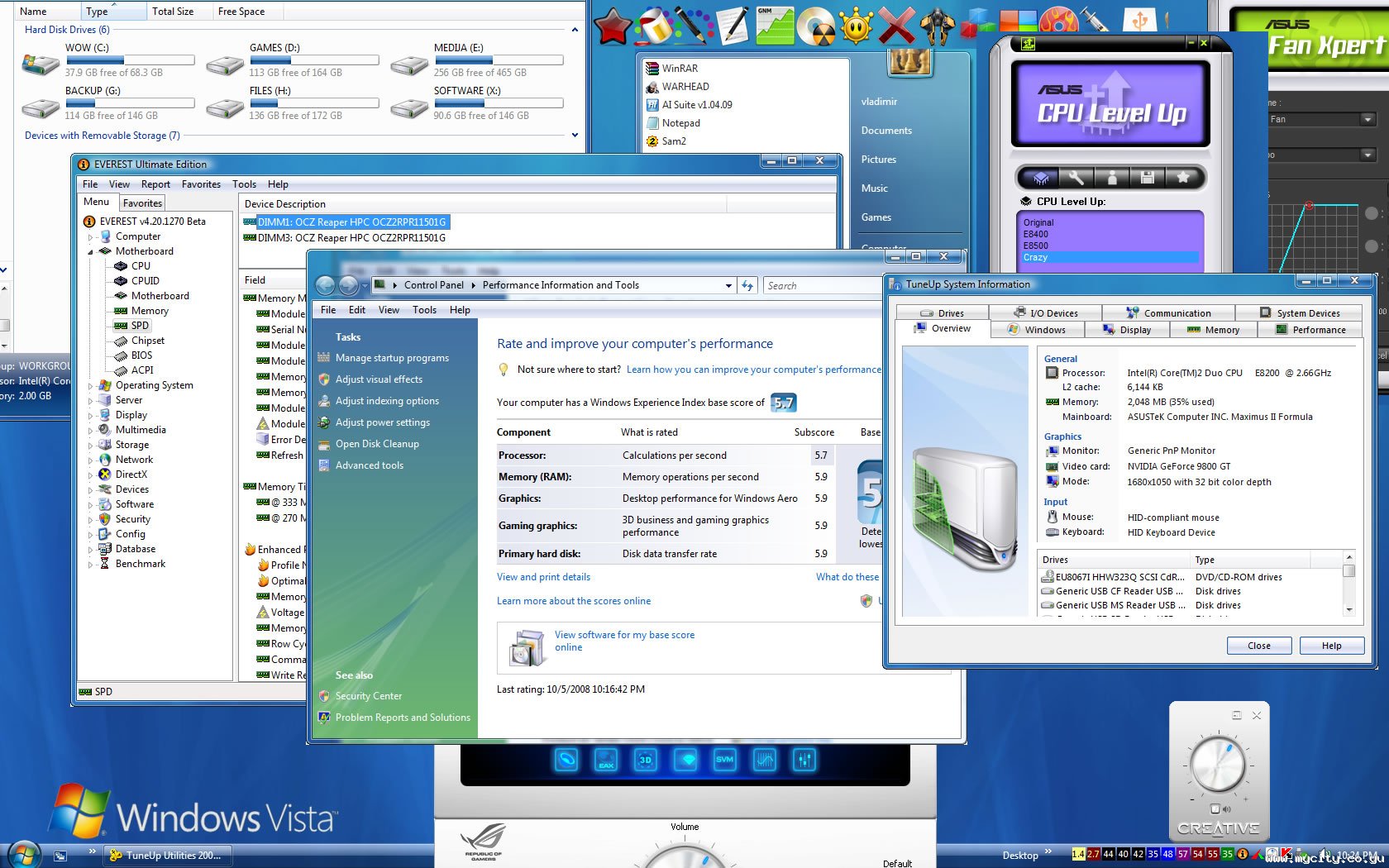Open the EAX effects icon in Creative panel
The image size is (1389, 868).
(x=606, y=760)
